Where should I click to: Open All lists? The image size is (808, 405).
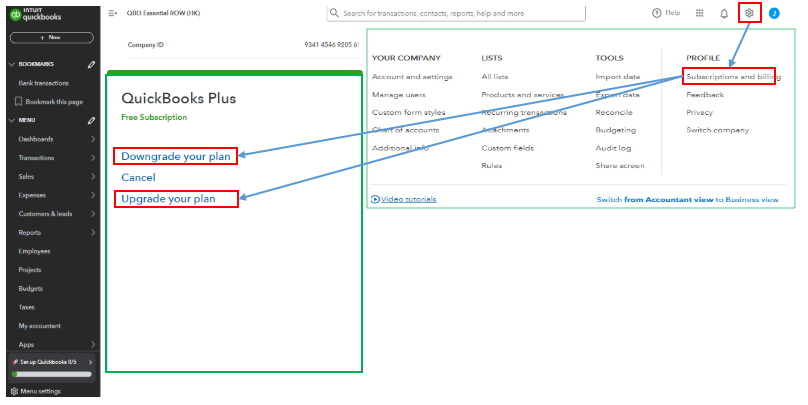point(495,77)
